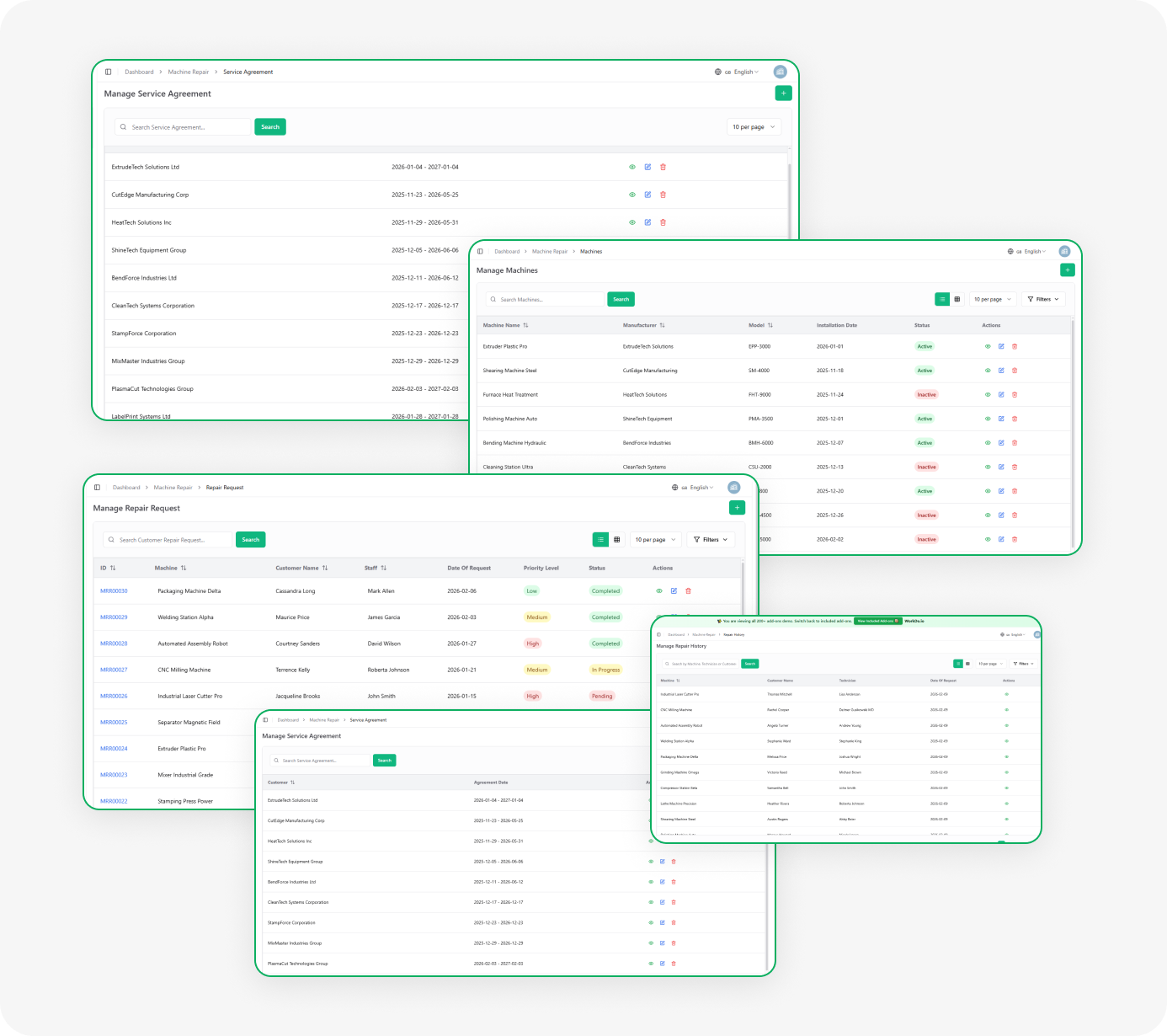Click the View Included Add-ons banner button
This screenshot has height=1036, width=1167.
point(877,621)
